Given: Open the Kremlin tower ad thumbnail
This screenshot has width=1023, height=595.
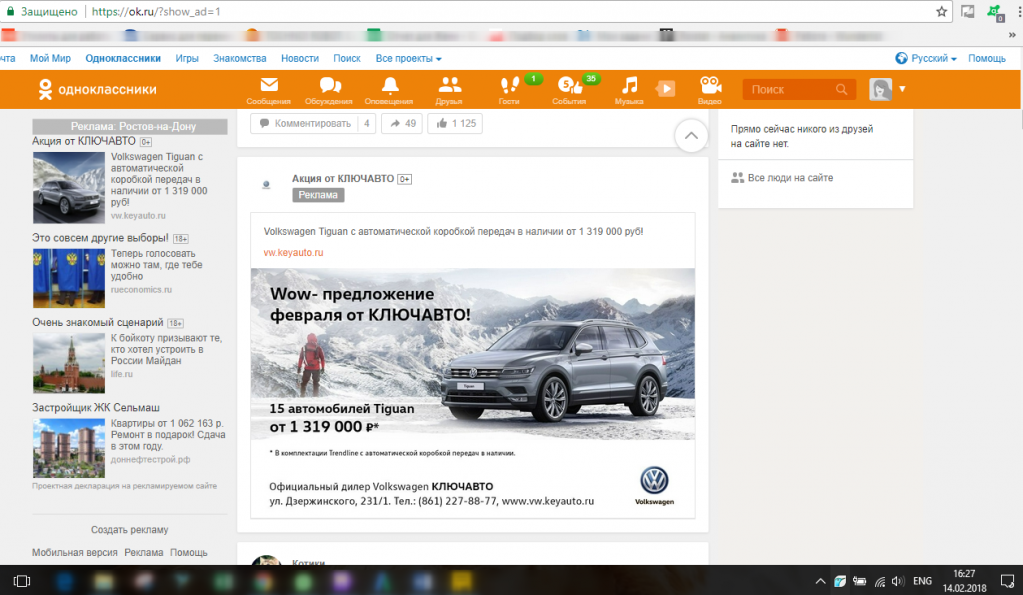Looking at the screenshot, I should 69,363.
